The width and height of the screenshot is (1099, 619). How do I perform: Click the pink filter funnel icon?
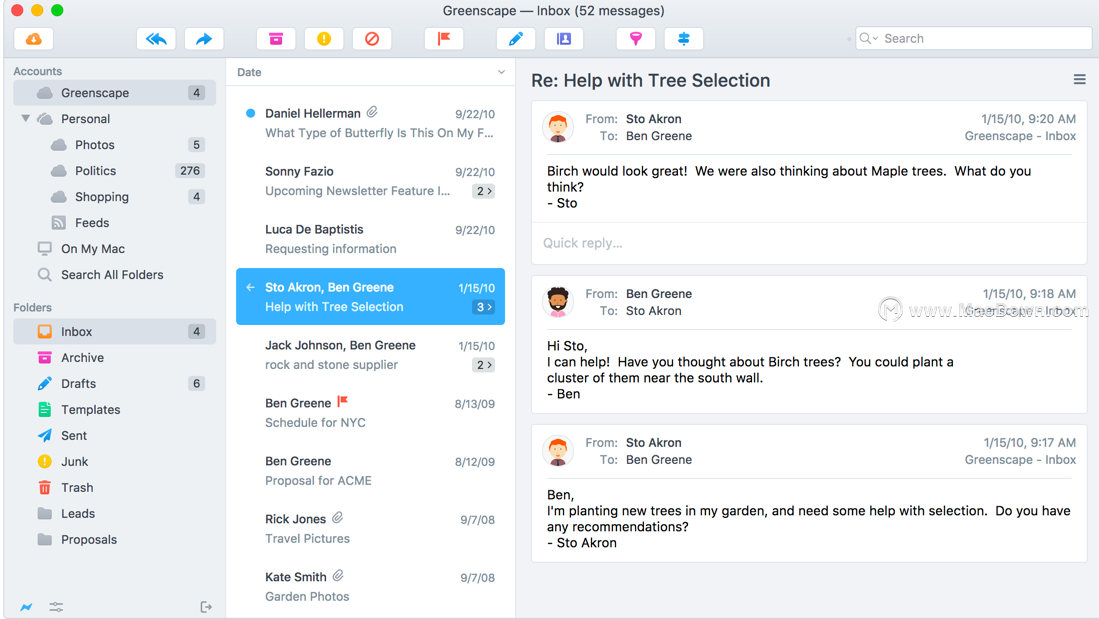tap(636, 39)
